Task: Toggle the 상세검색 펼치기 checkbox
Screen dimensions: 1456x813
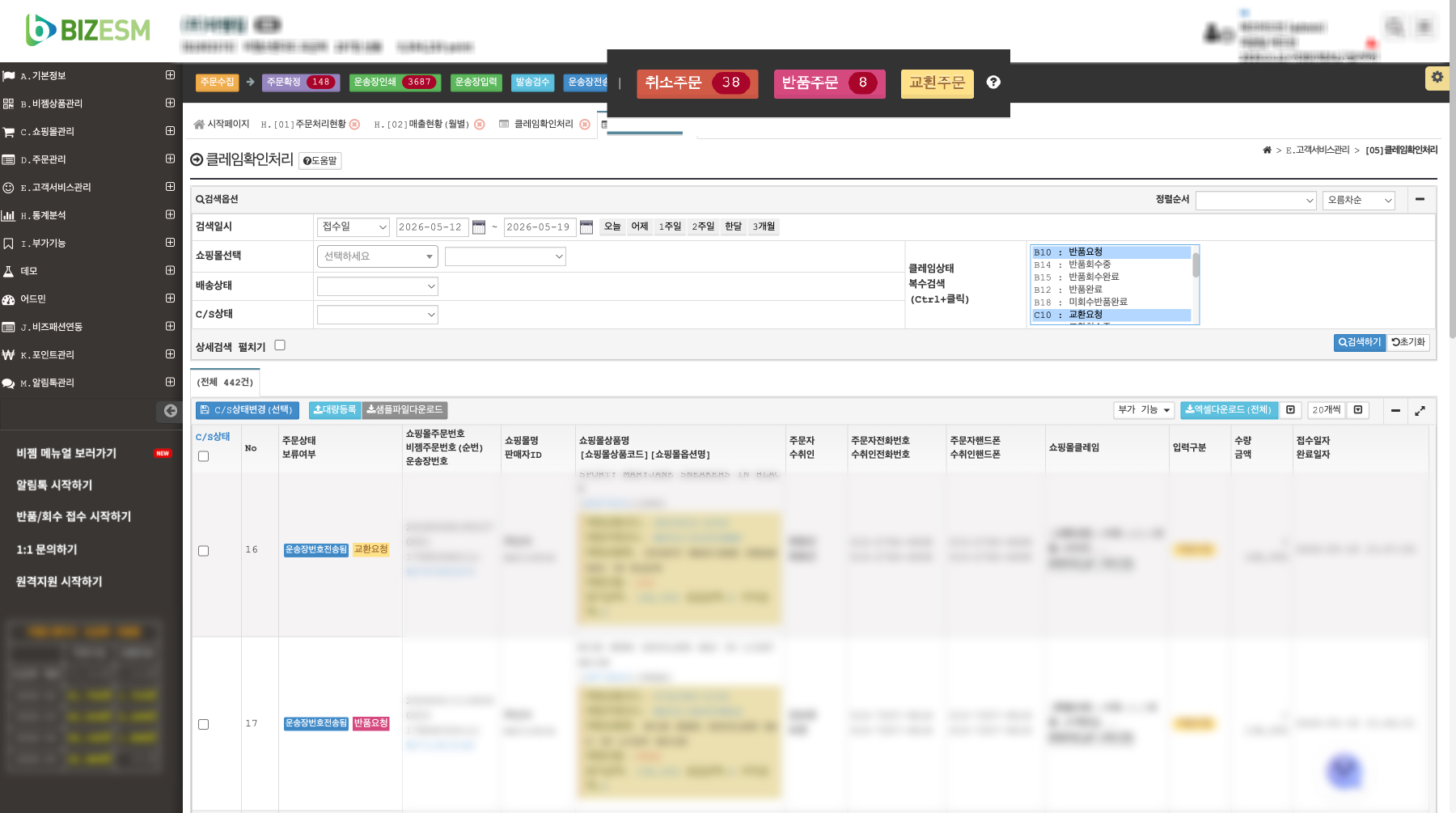Action: (280, 345)
